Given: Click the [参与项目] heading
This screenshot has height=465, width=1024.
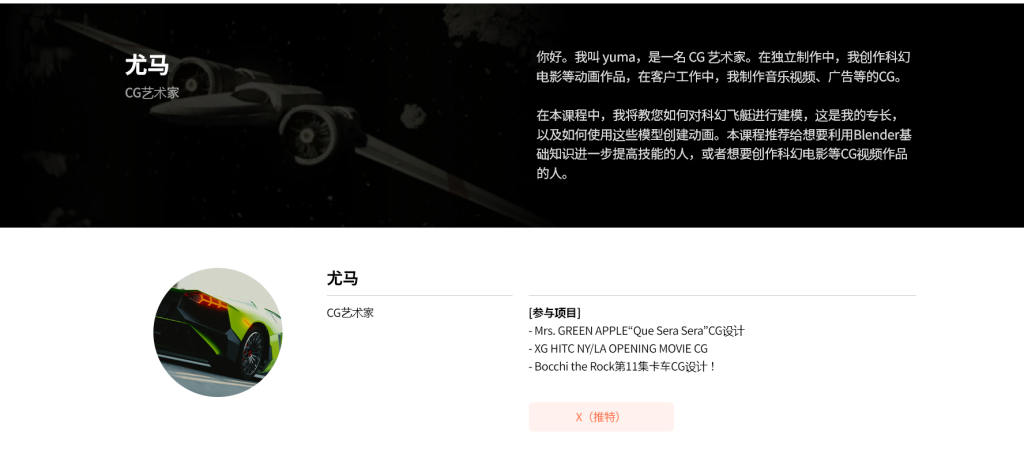Looking at the screenshot, I should (x=554, y=313).
